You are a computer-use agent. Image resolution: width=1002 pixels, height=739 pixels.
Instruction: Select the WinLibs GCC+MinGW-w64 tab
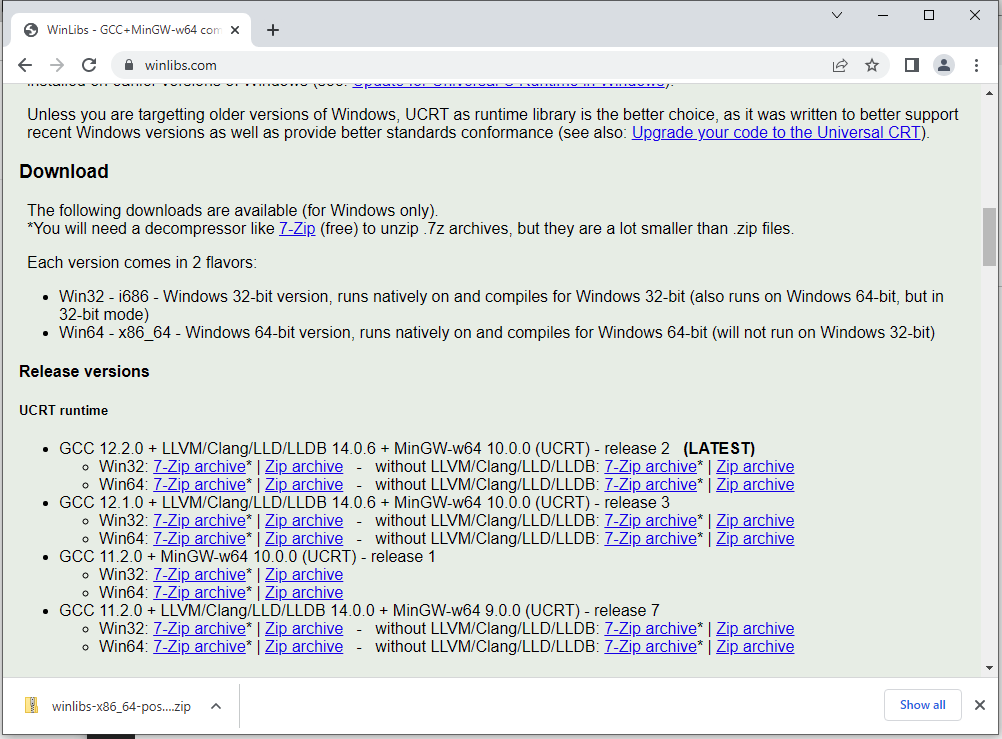click(130, 30)
